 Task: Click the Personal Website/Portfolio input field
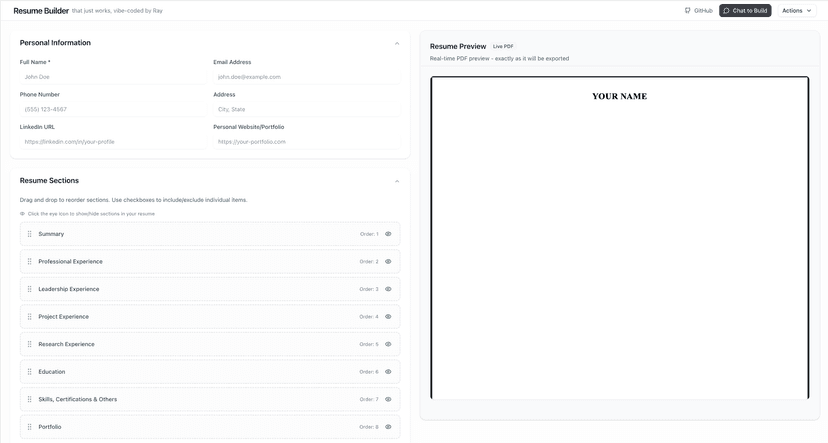pyautogui.click(x=307, y=142)
